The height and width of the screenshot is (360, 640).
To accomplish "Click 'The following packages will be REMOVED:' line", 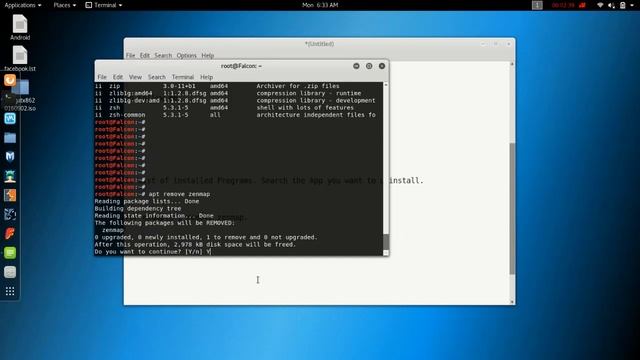I will [164, 223].
